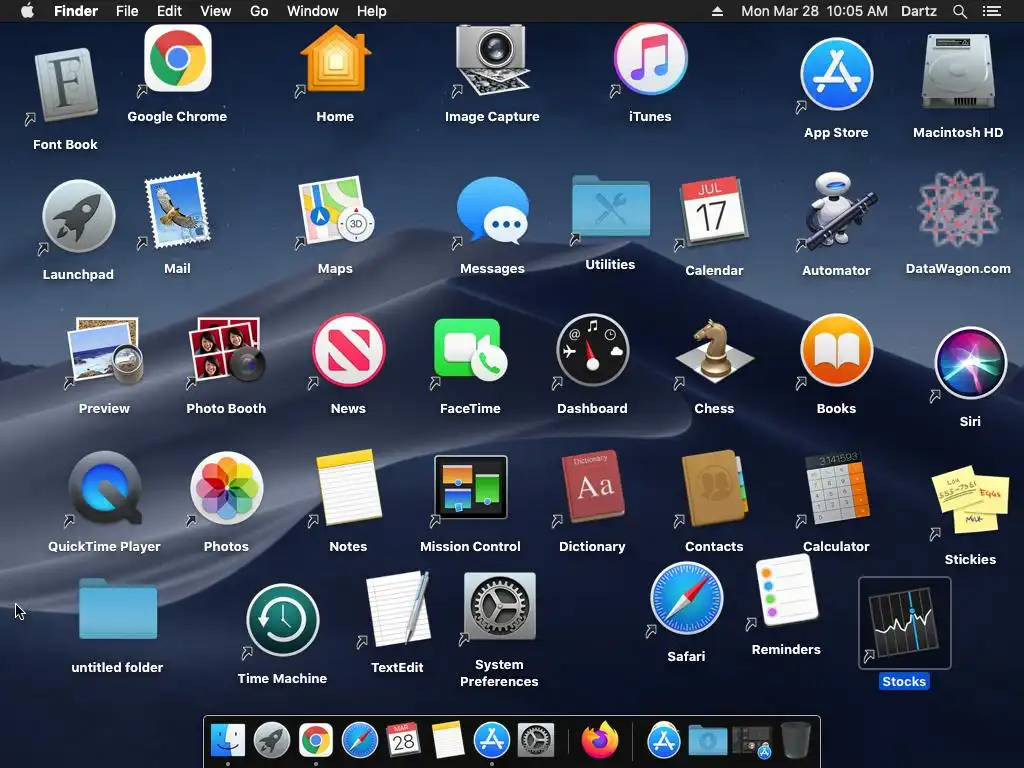Click the iTunes desktop icon
Screen dimensions: 1024x768
coord(650,59)
